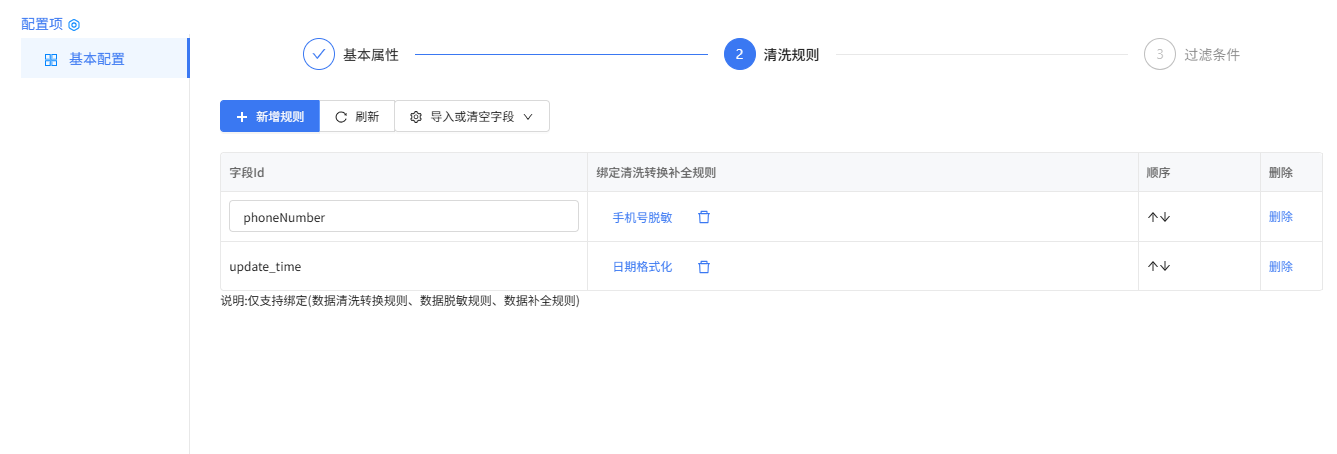
Task: Open the 日期格式化 rule link
Action: pos(642,267)
